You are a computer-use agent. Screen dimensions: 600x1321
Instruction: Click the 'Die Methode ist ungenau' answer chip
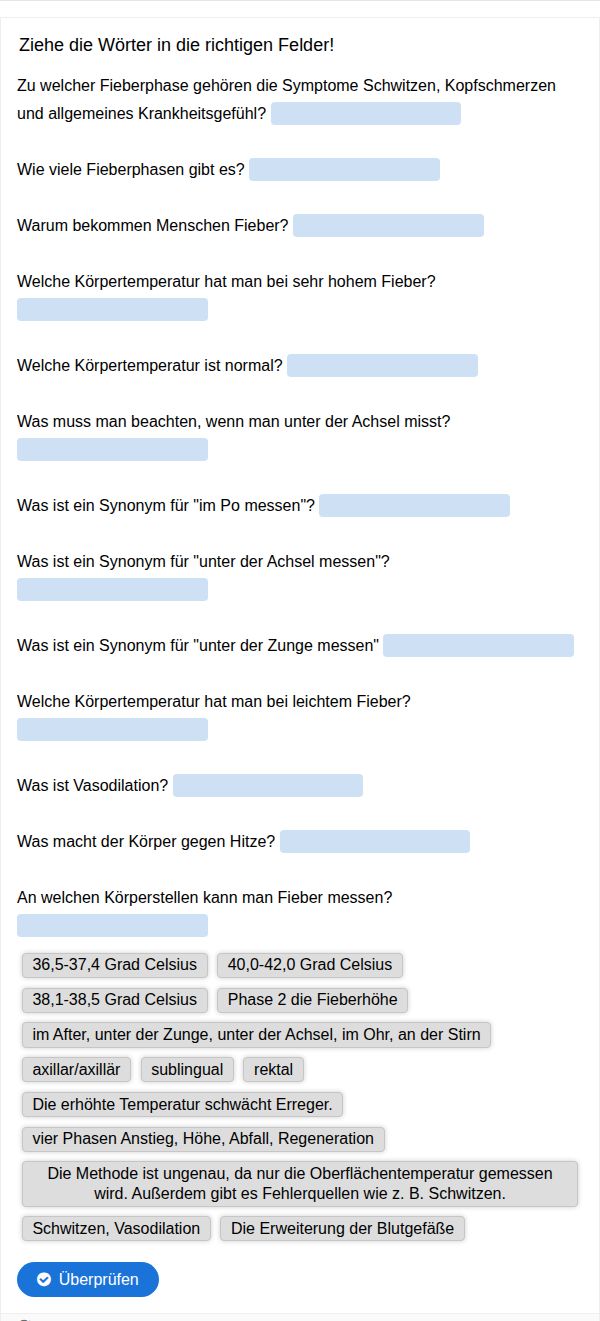pyautogui.click(x=300, y=1183)
